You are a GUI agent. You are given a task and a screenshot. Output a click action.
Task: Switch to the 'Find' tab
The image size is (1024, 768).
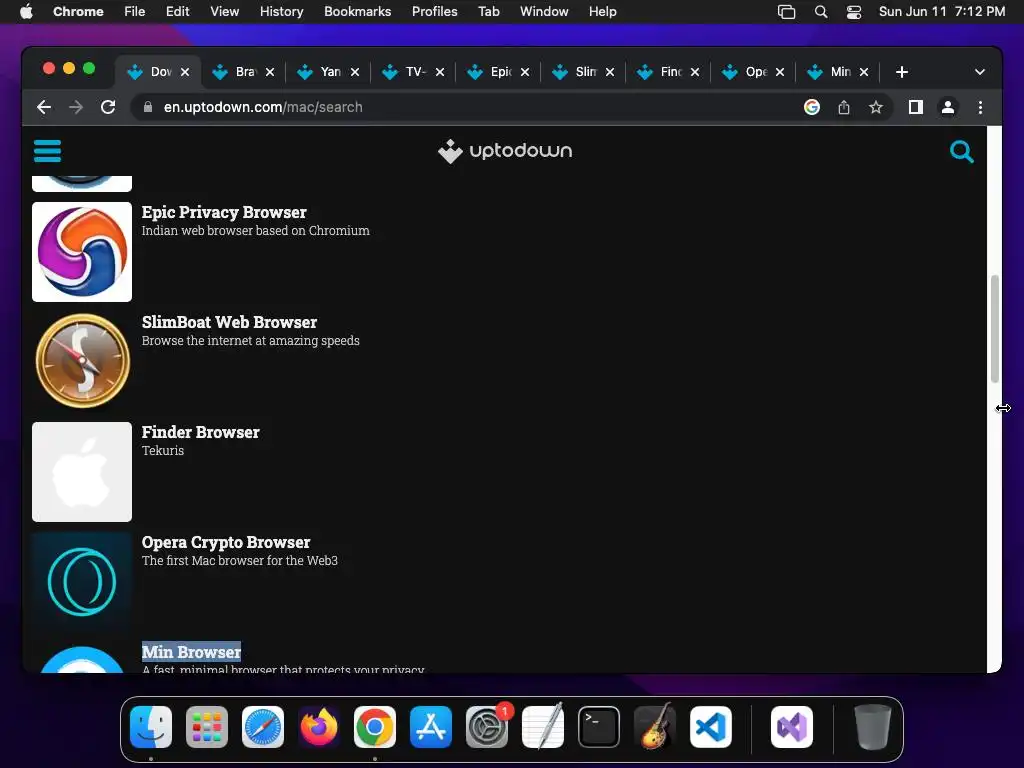[x=668, y=72]
